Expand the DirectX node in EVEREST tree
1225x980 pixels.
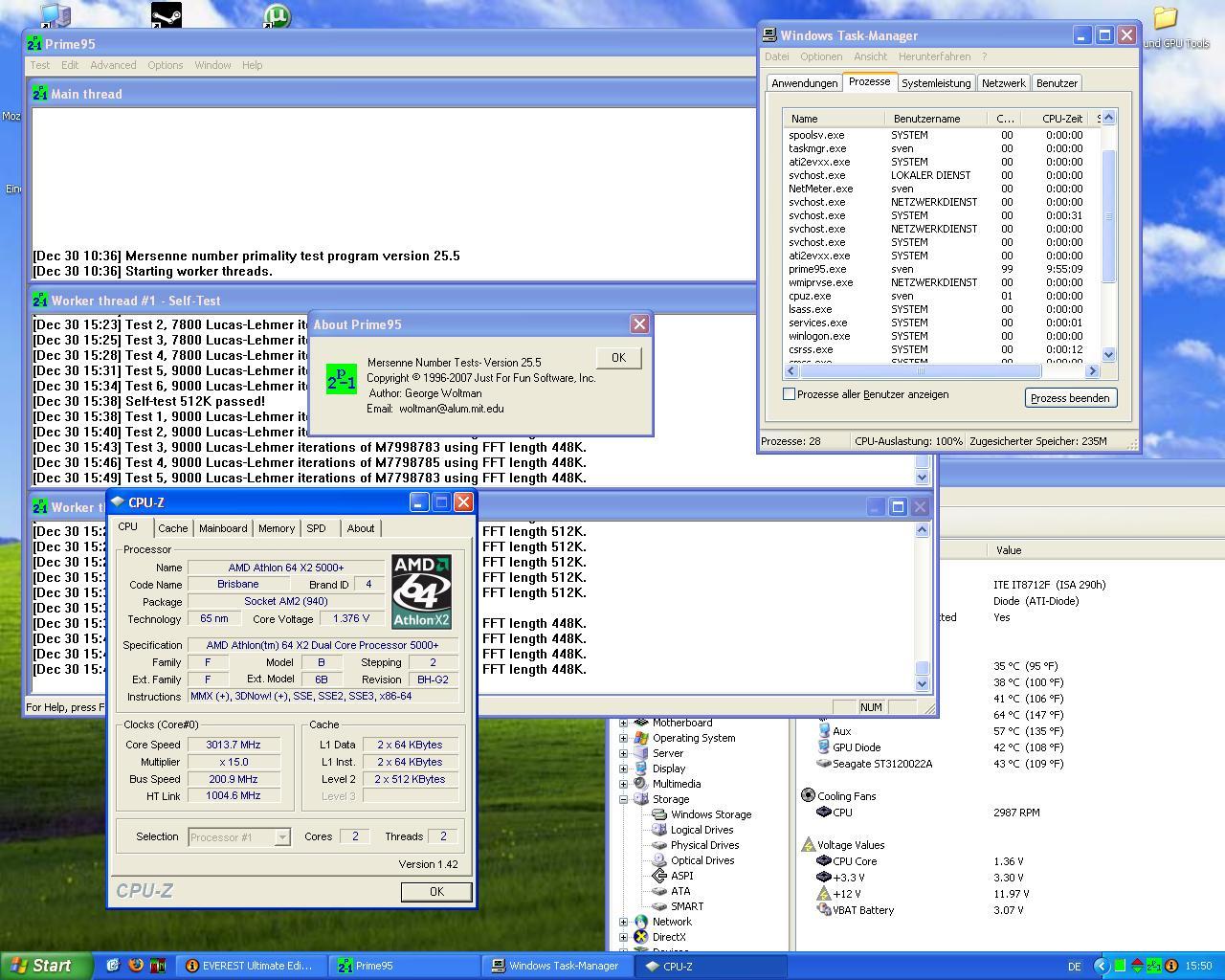click(624, 937)
